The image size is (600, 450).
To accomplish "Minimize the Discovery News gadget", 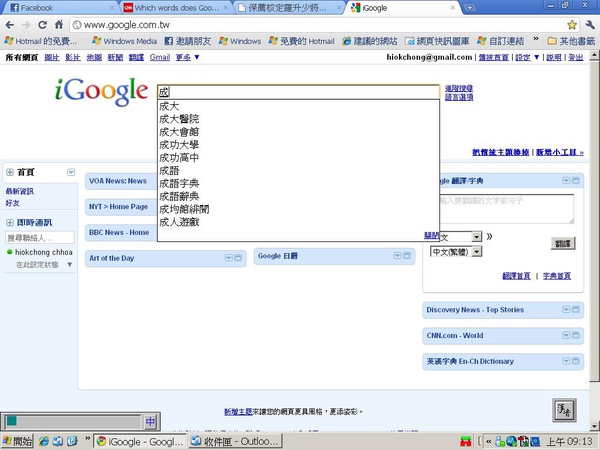I will [x=576, y=310].
